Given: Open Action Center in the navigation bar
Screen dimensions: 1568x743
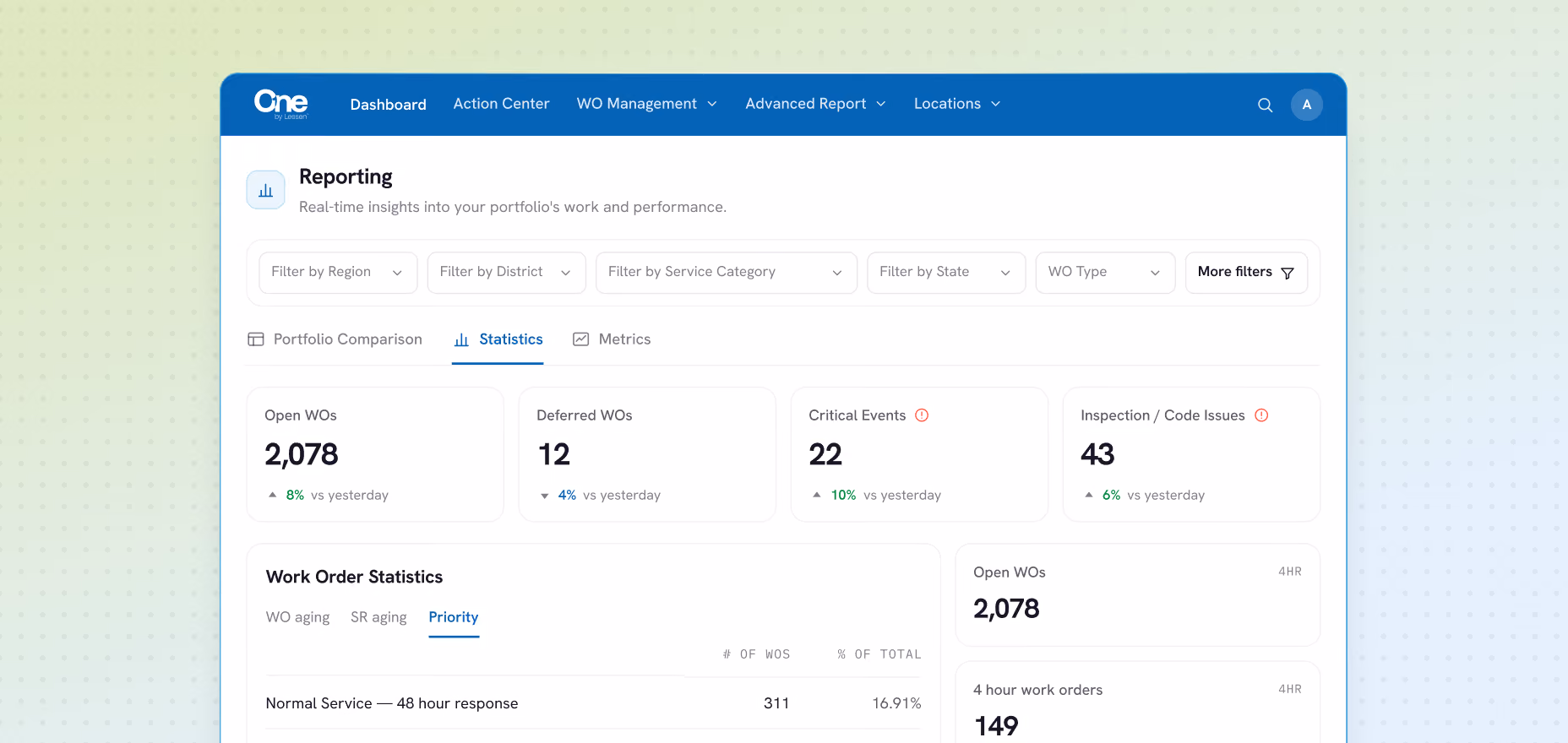Looking at the screenshot, I should [501, 104].
